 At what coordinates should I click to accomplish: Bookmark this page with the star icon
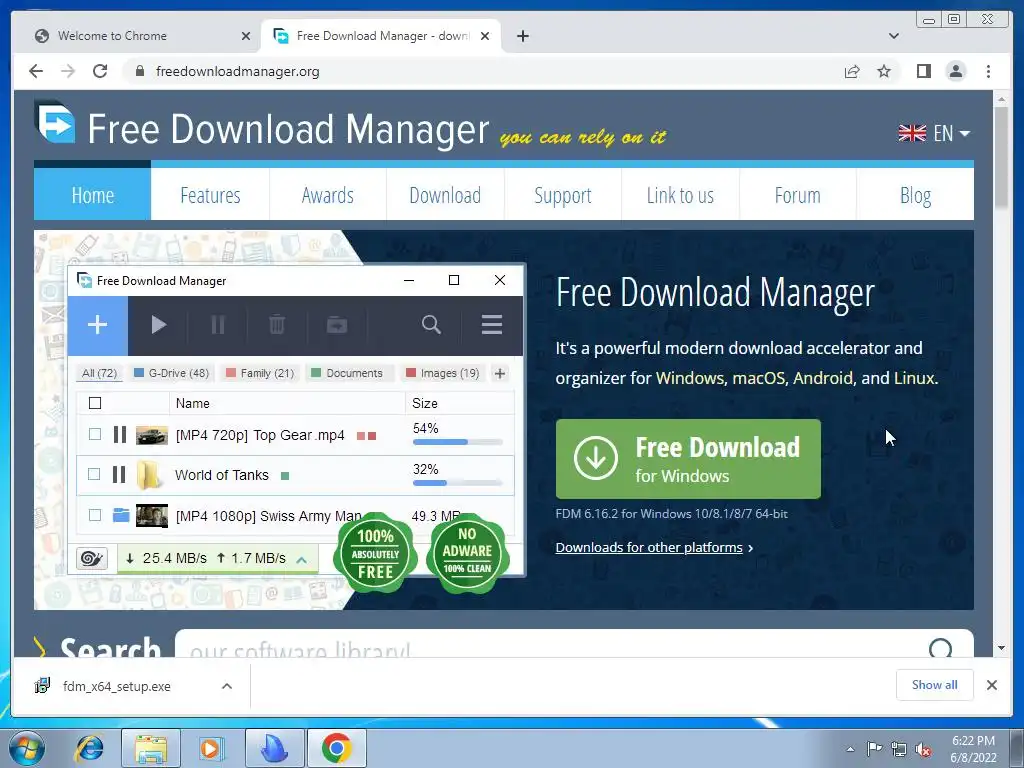click(x=884, y=71)
